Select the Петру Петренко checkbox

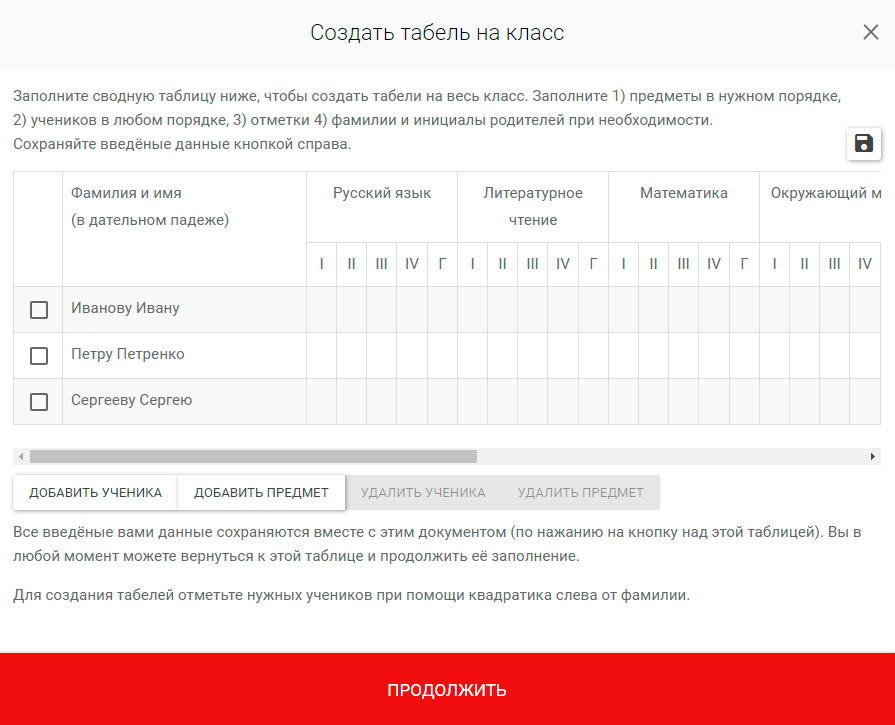39,356
